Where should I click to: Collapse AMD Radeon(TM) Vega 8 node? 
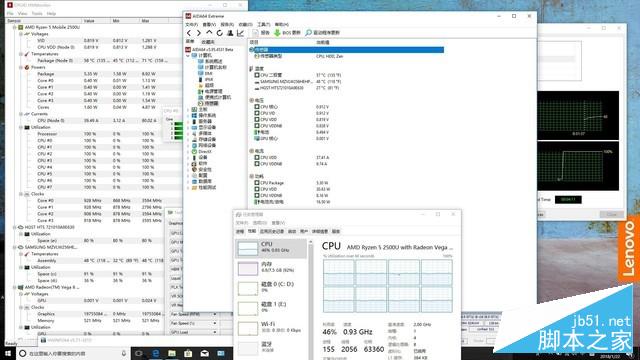(15, 287)
